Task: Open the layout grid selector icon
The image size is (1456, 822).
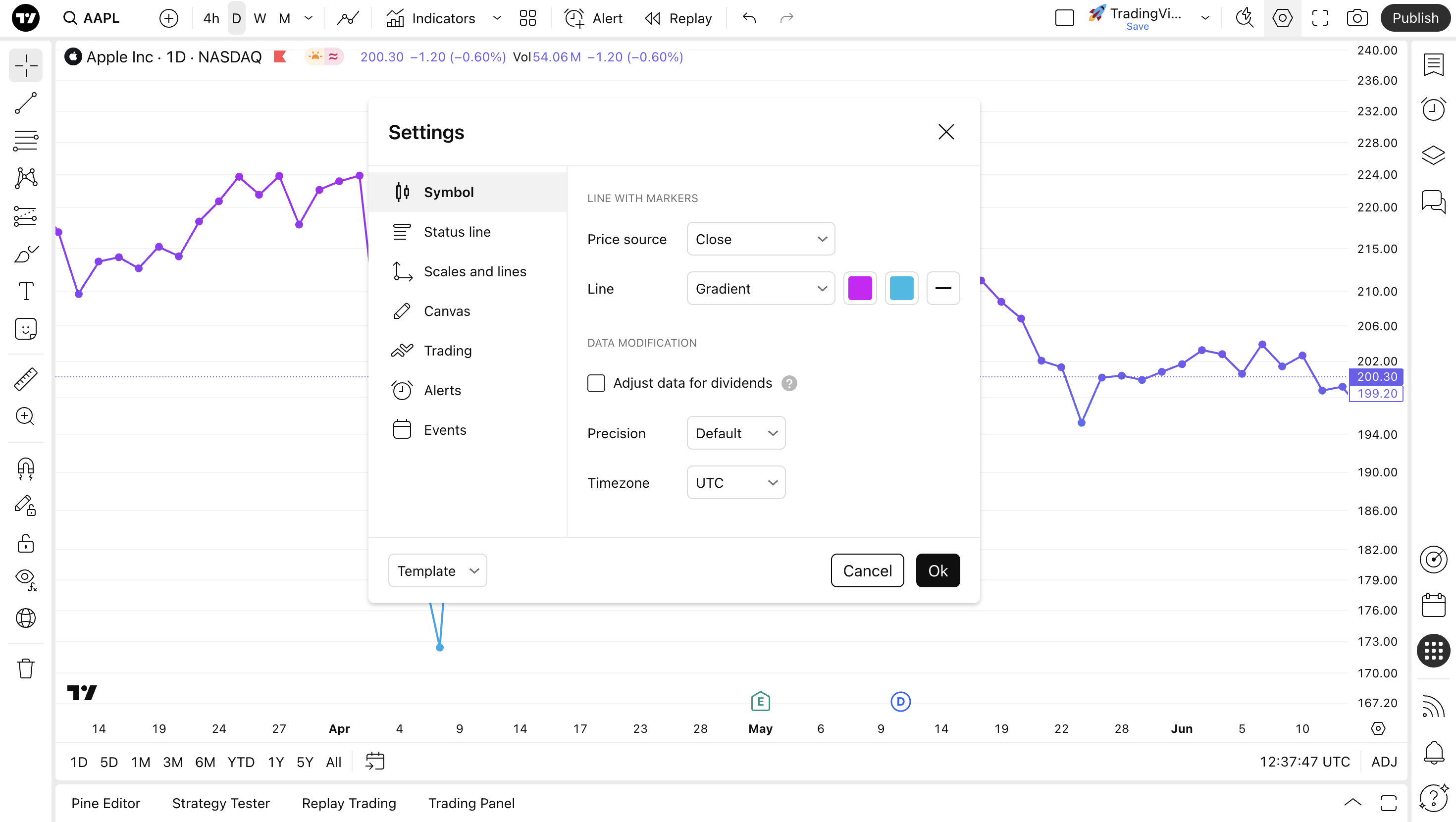Action: (x=527, y=18)
